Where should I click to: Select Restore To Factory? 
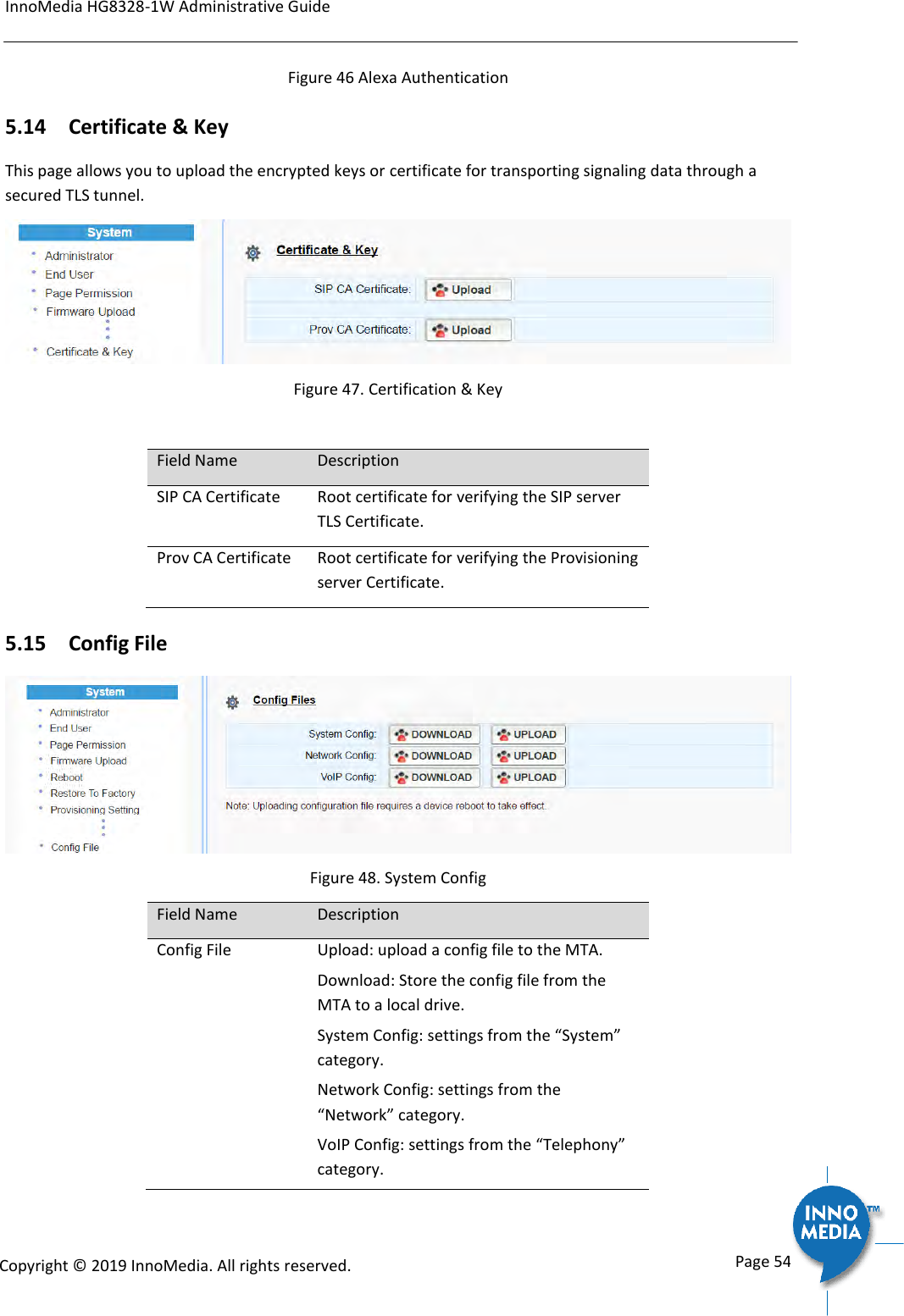point(92,793)
